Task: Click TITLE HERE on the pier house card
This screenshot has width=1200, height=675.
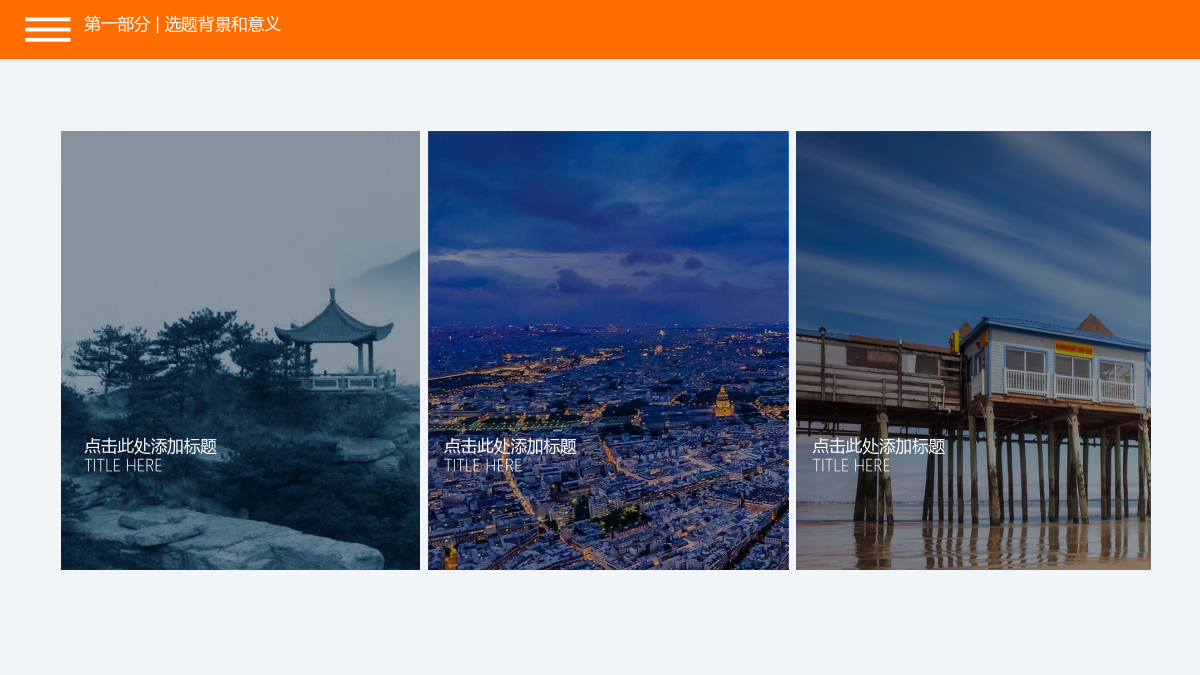Action: (x=851, y=466)
